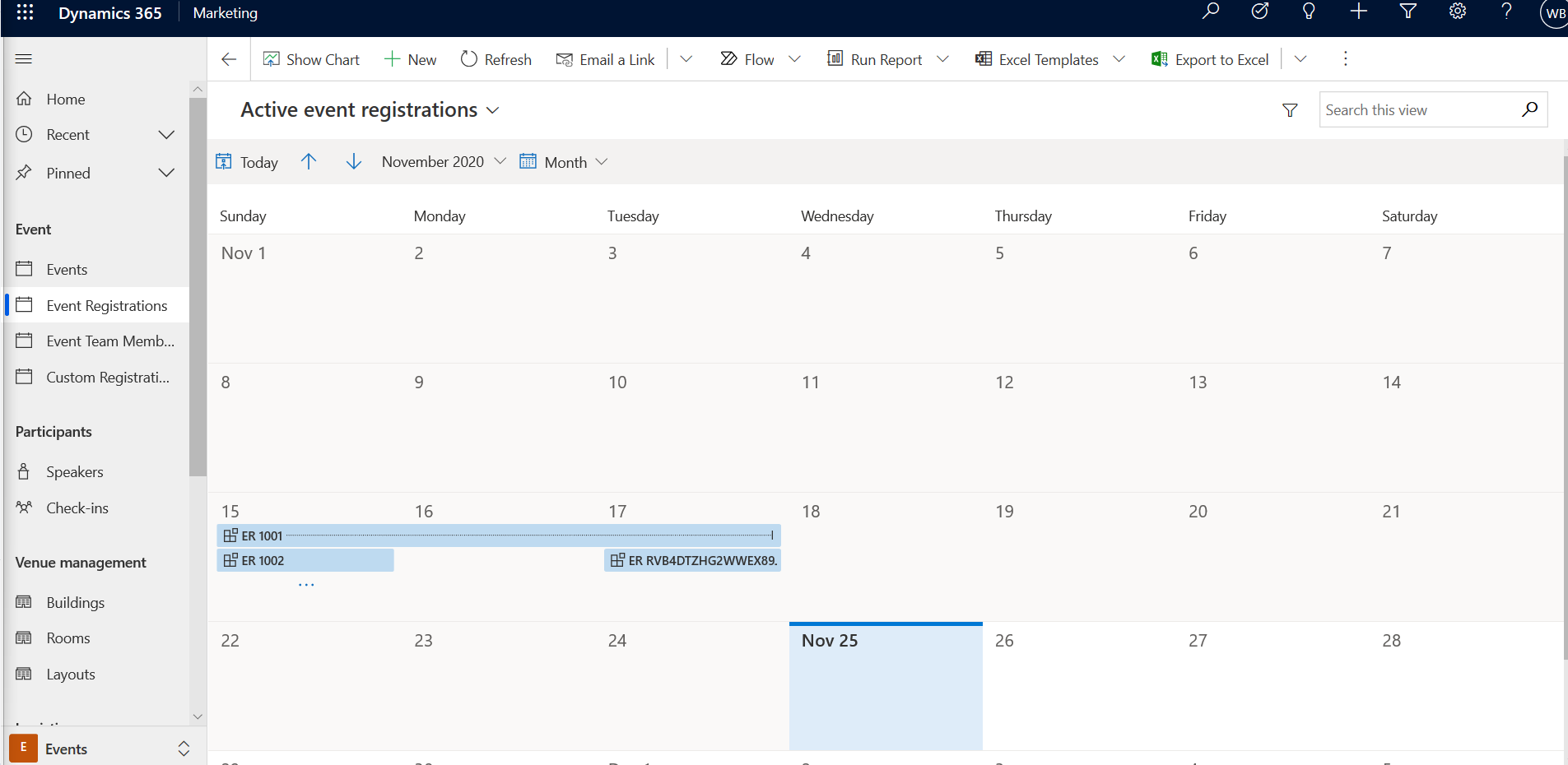Open the ER 1001 calendar entry
This screenshot has height=765, width=1568.
(262, 536)
